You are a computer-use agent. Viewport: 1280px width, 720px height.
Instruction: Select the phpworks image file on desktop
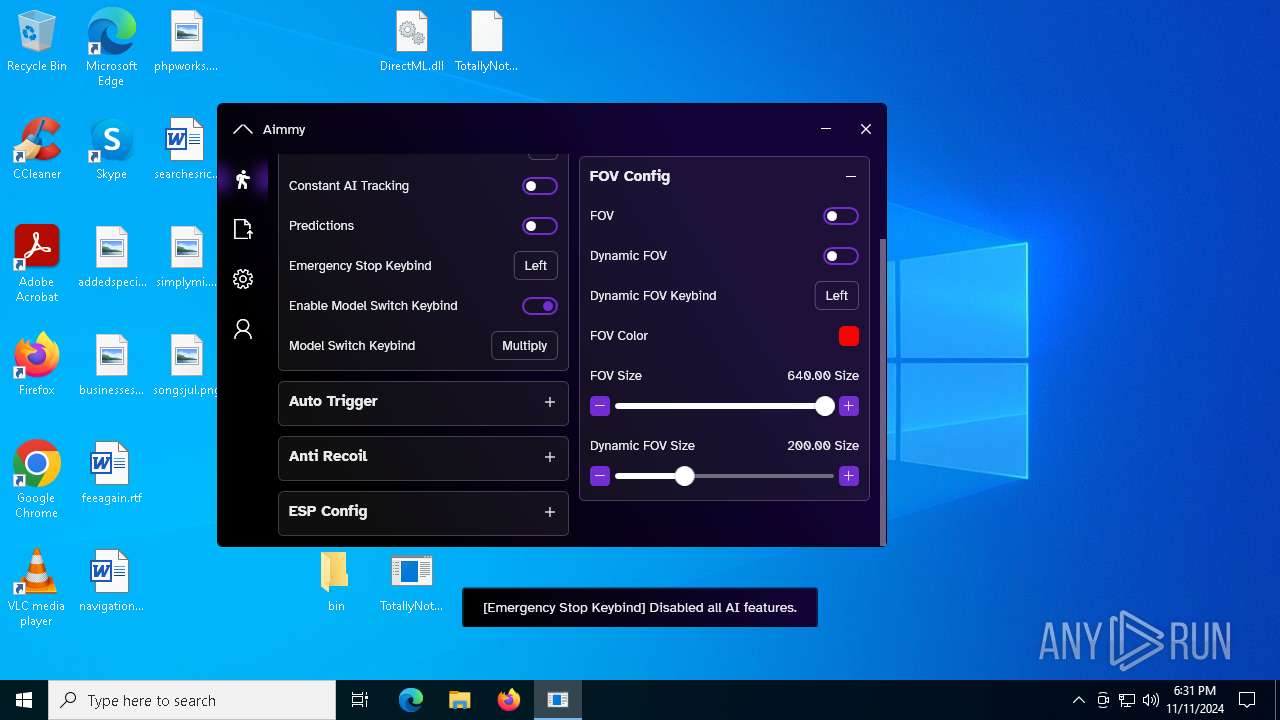[x=186, y=42]
